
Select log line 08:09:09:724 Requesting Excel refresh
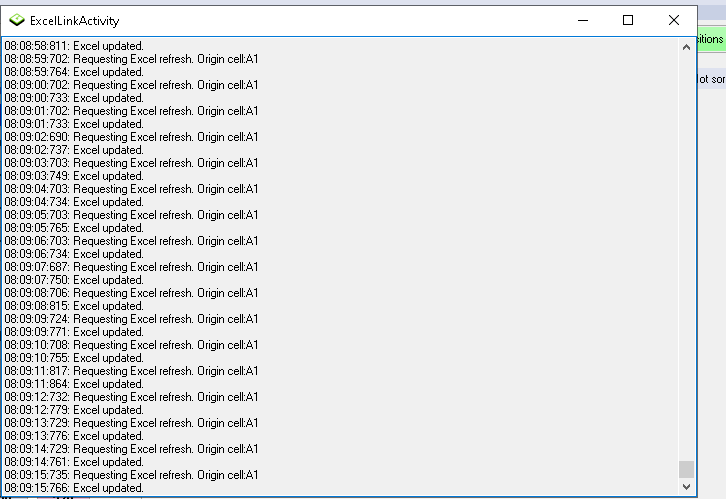(x=131, y=318)
